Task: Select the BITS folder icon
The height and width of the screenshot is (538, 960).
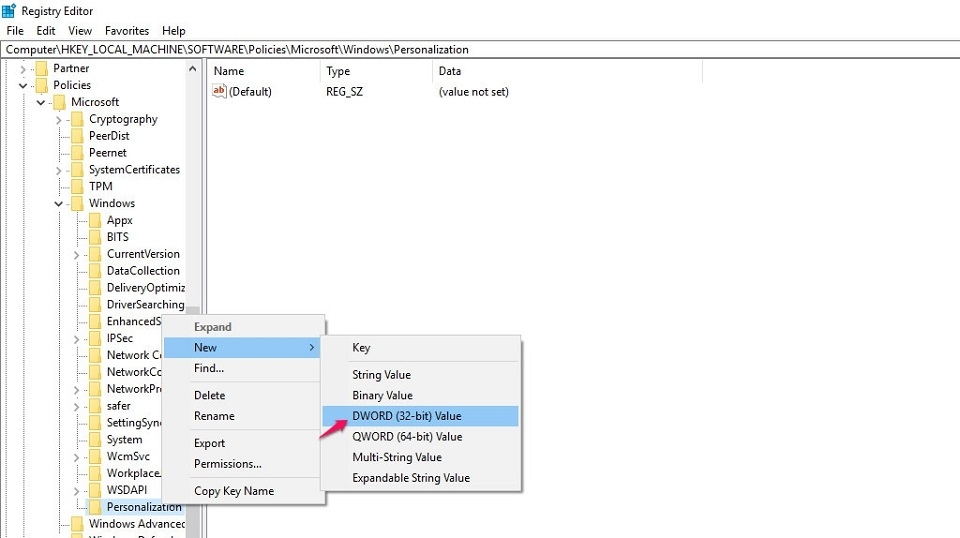Action: click(x=95, y=237)
